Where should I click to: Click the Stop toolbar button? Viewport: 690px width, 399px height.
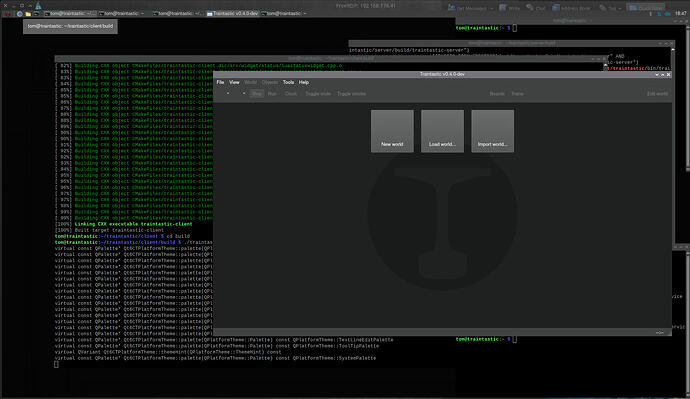pos(257,94)
